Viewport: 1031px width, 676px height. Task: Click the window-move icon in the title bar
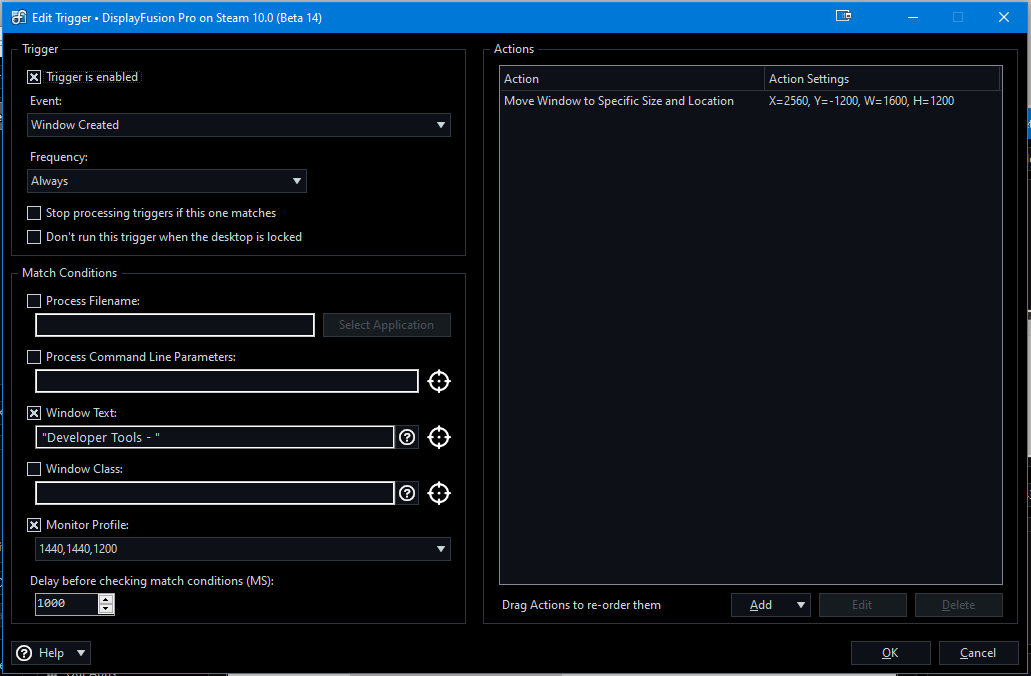843,17
